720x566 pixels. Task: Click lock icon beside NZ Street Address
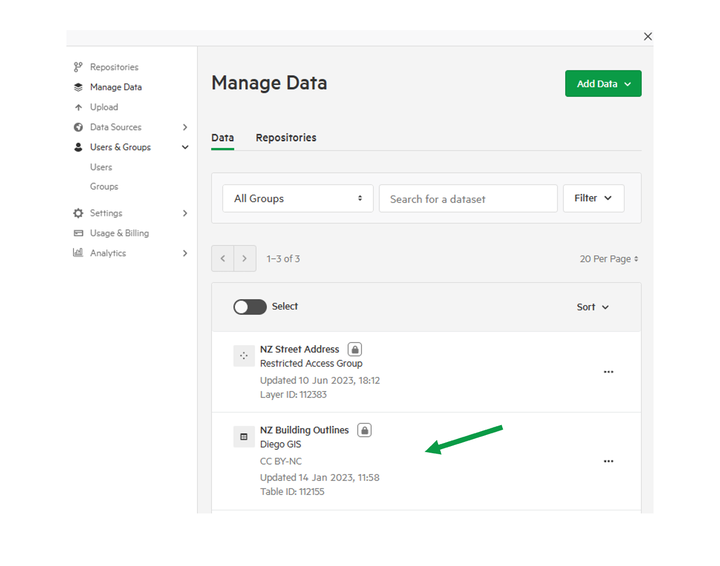(354, 349)
